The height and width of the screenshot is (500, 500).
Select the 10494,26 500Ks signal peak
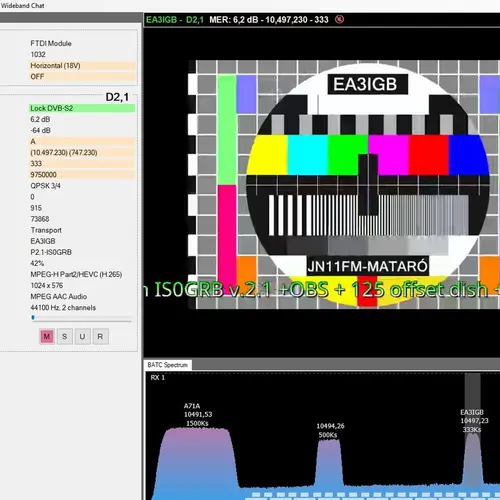(329, 463)
